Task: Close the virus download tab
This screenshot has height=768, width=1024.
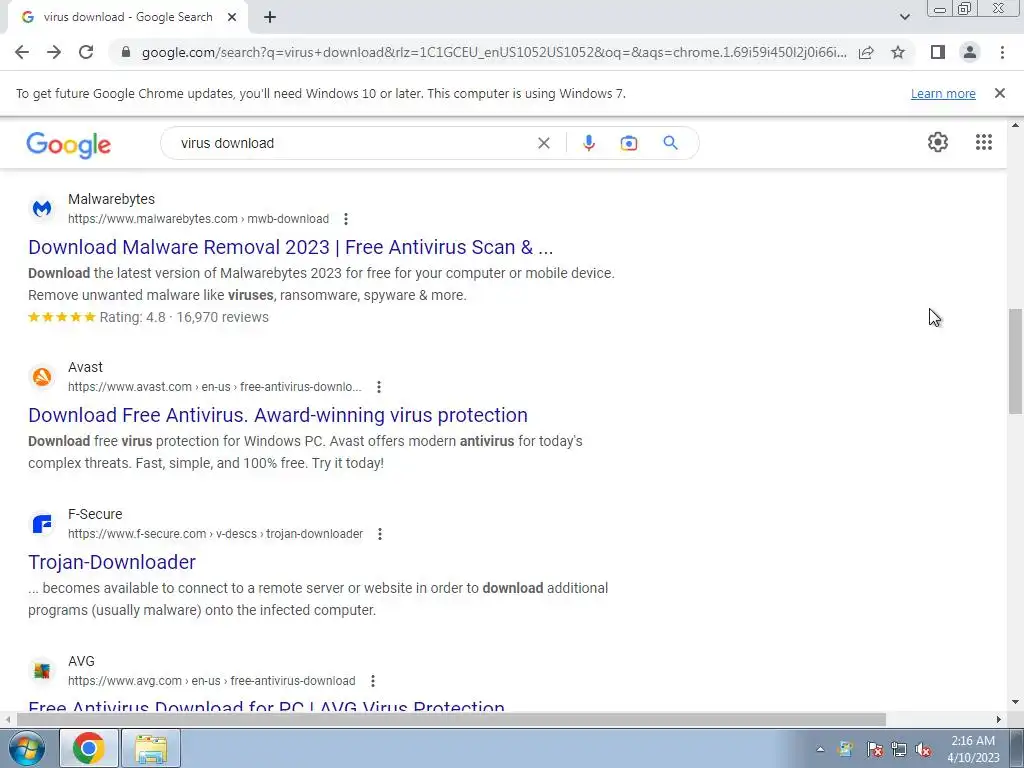Action: coord(232,17)
